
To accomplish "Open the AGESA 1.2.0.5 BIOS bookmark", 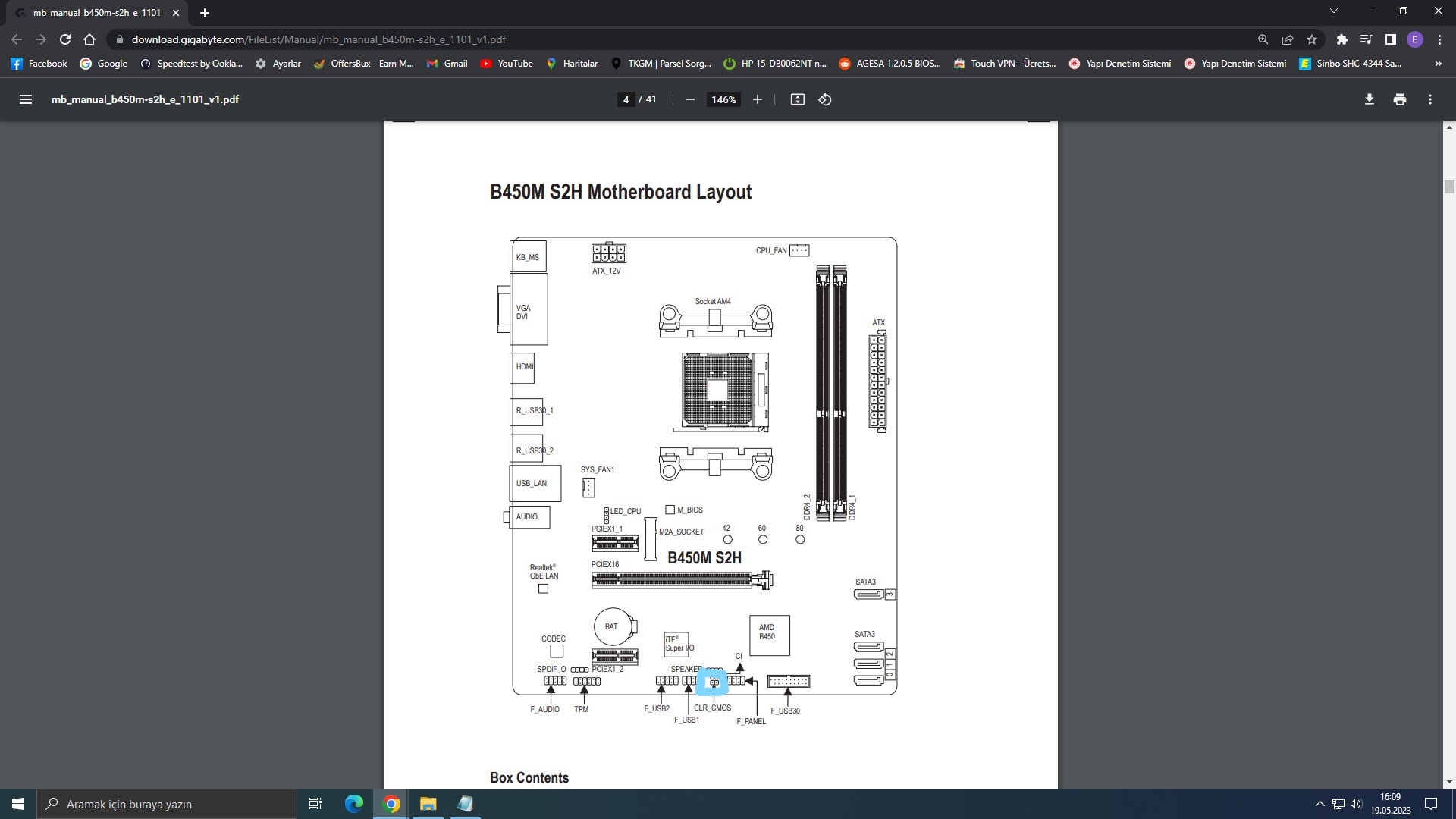I will [890, 64].
